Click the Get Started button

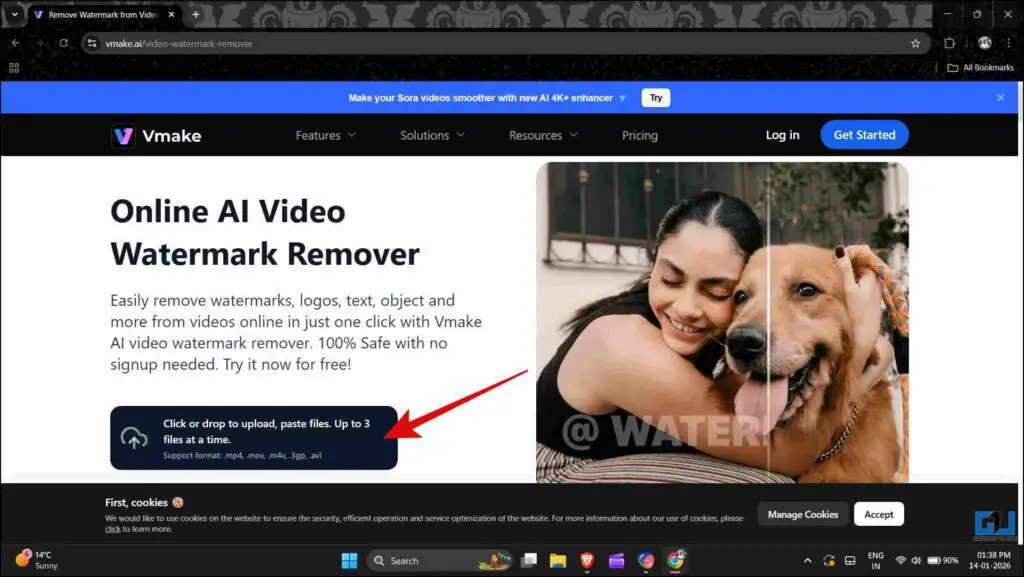click(x=864, y=134)
